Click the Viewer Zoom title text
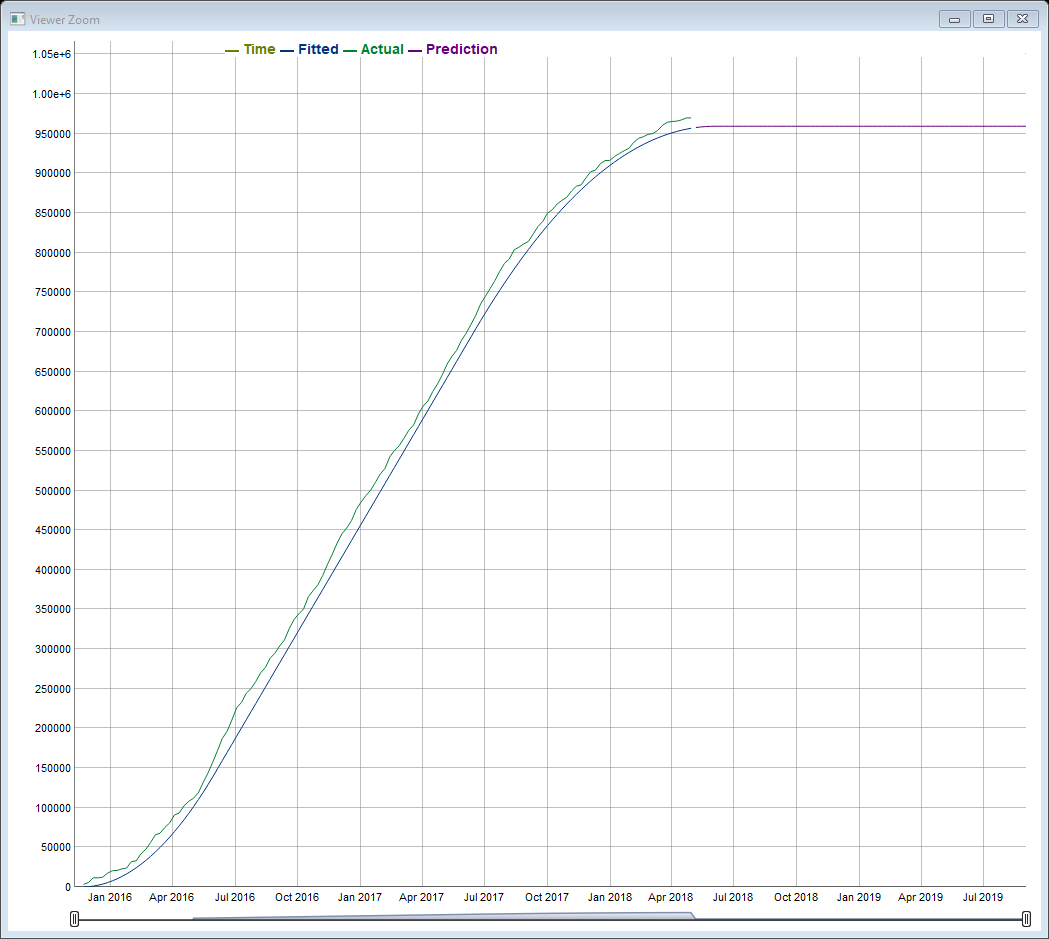This screenshot has height=939, width=1049. click(x=65, y=20)
